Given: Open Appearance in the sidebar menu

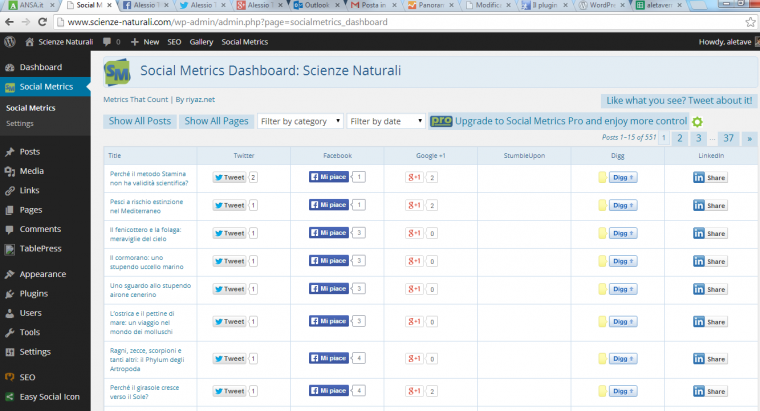Looking at the screenshot, I should tap(43, 274).
